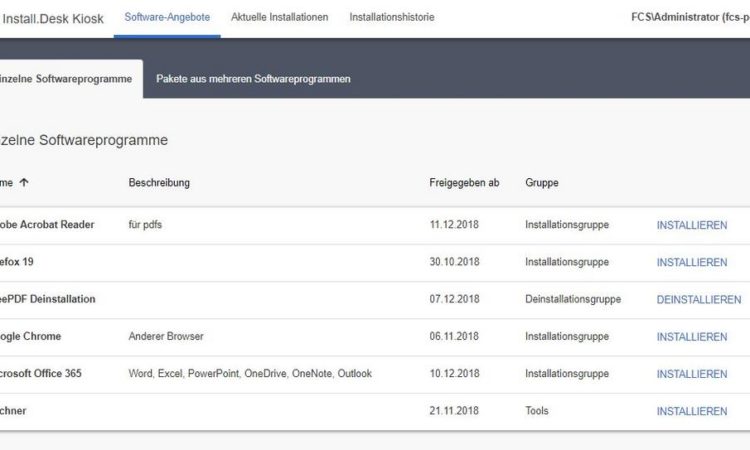Sort by the Freigegeben ab column header

464,183
